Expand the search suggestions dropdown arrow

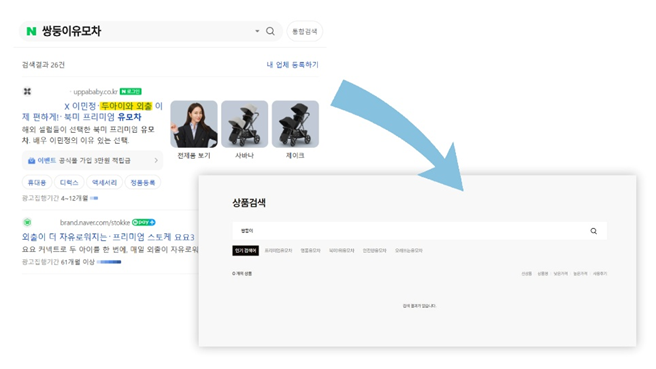(257, 31)
